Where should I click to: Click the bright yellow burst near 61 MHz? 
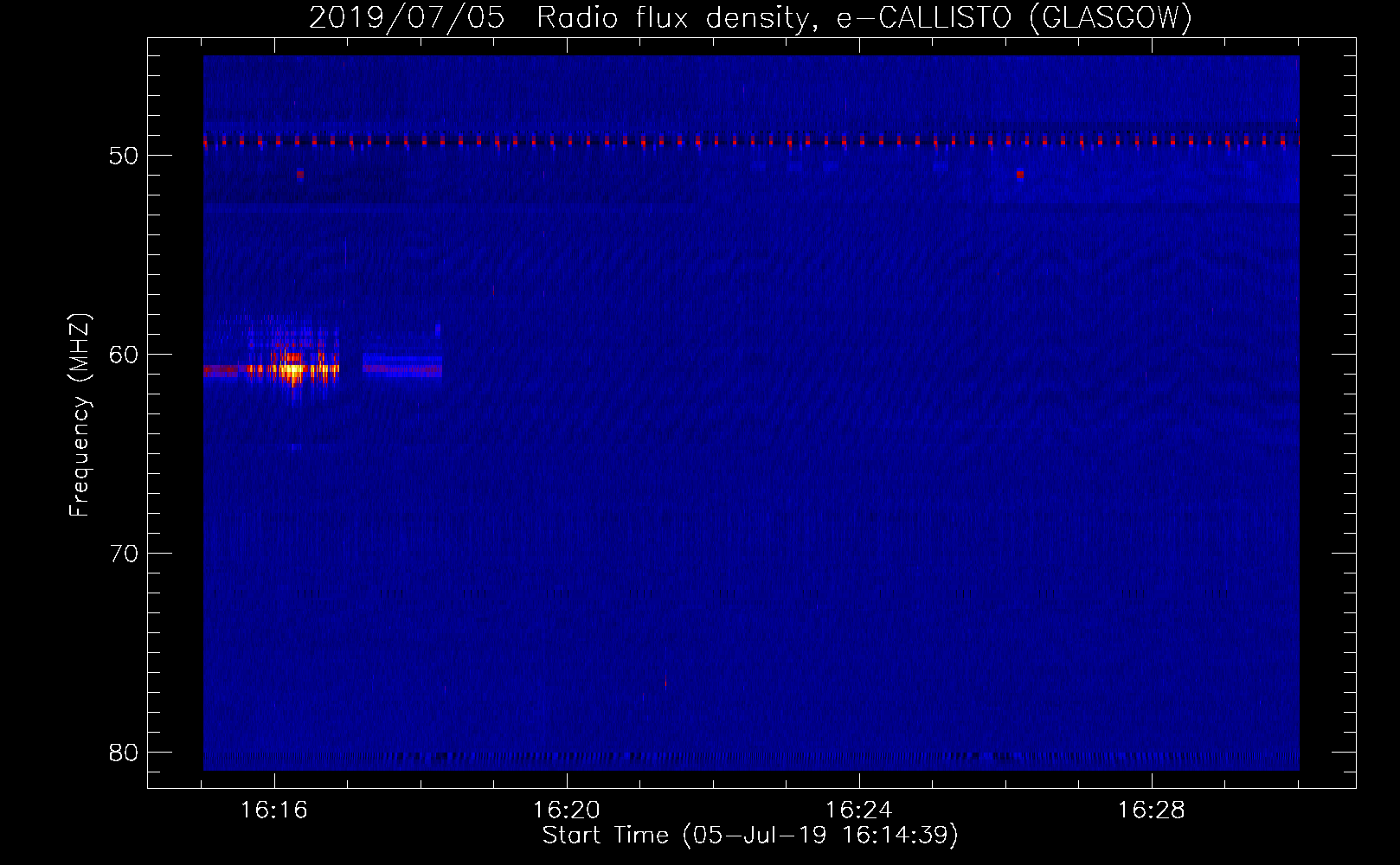coord(292,369)
